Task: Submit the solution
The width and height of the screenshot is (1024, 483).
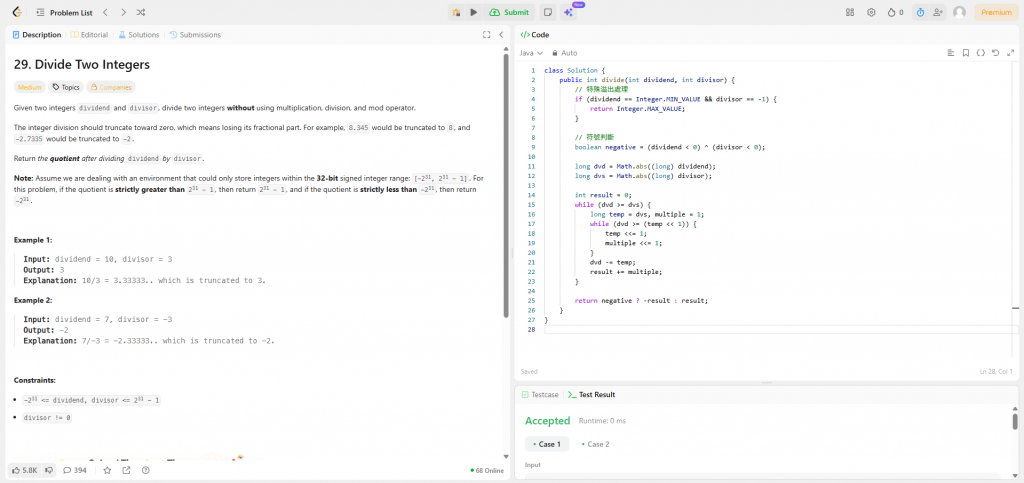Action: point(509,12)
